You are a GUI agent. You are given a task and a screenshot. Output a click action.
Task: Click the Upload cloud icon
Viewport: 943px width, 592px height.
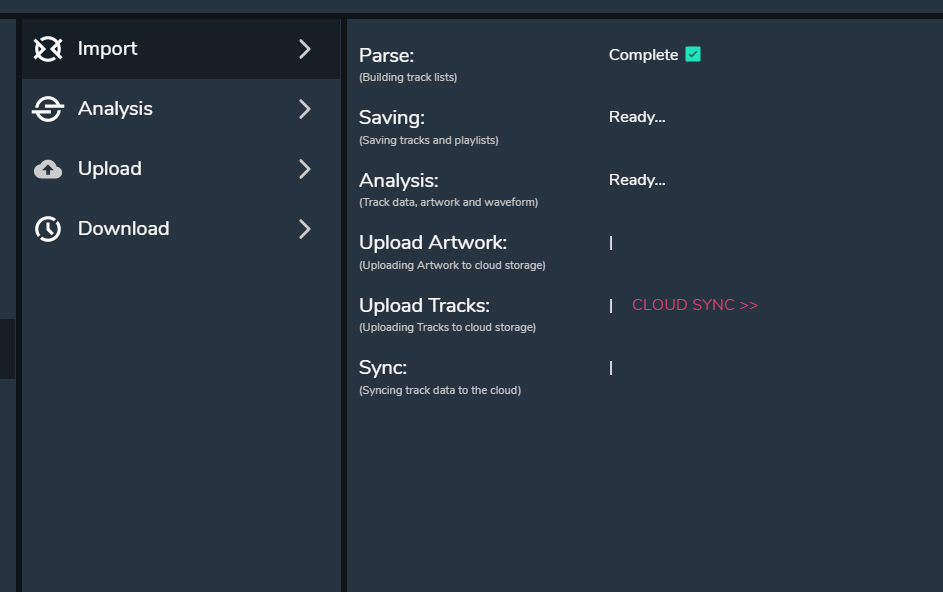tap(48, 169)
